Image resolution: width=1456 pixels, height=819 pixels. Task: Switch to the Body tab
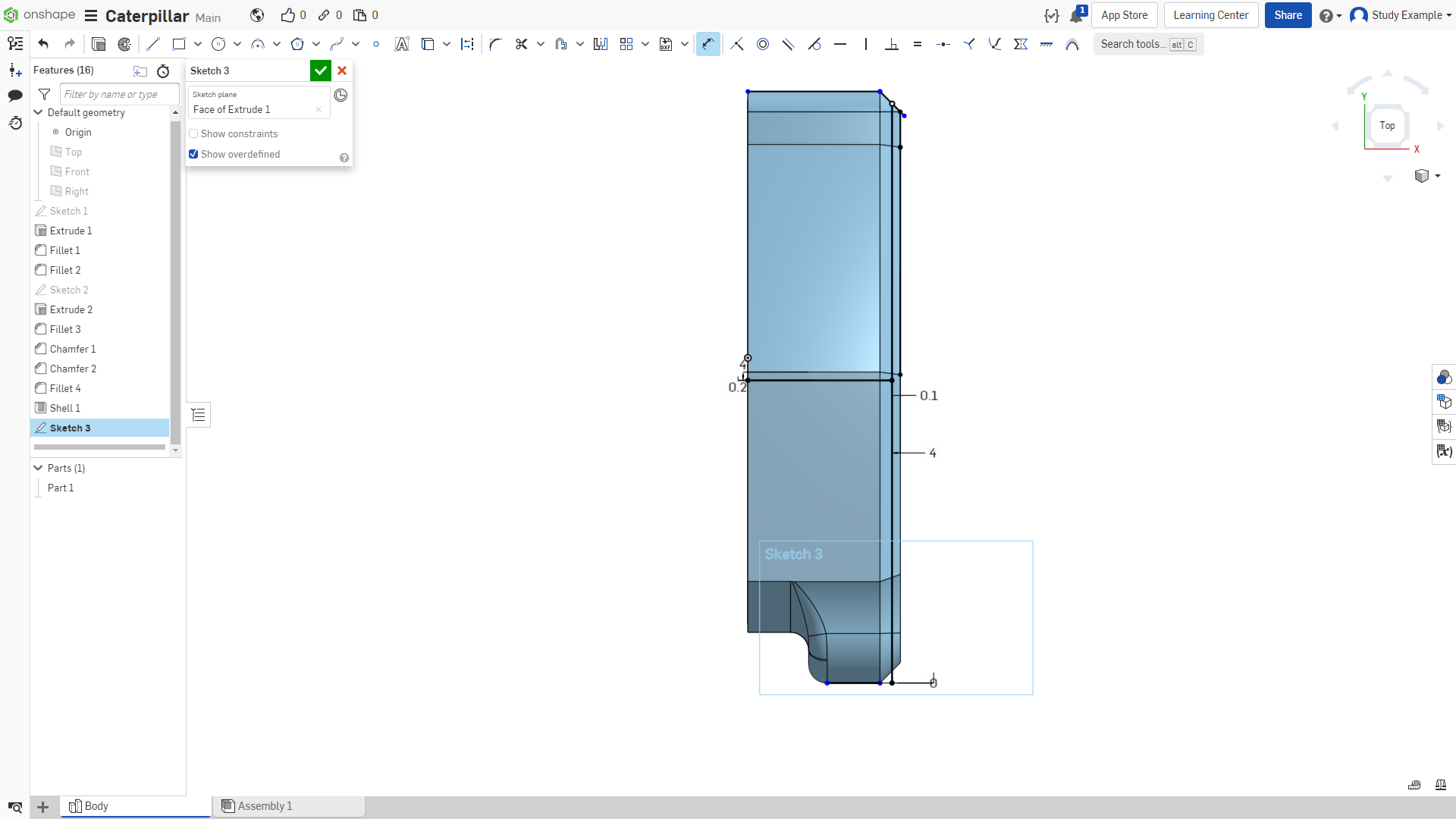click(x=135, y=806)
